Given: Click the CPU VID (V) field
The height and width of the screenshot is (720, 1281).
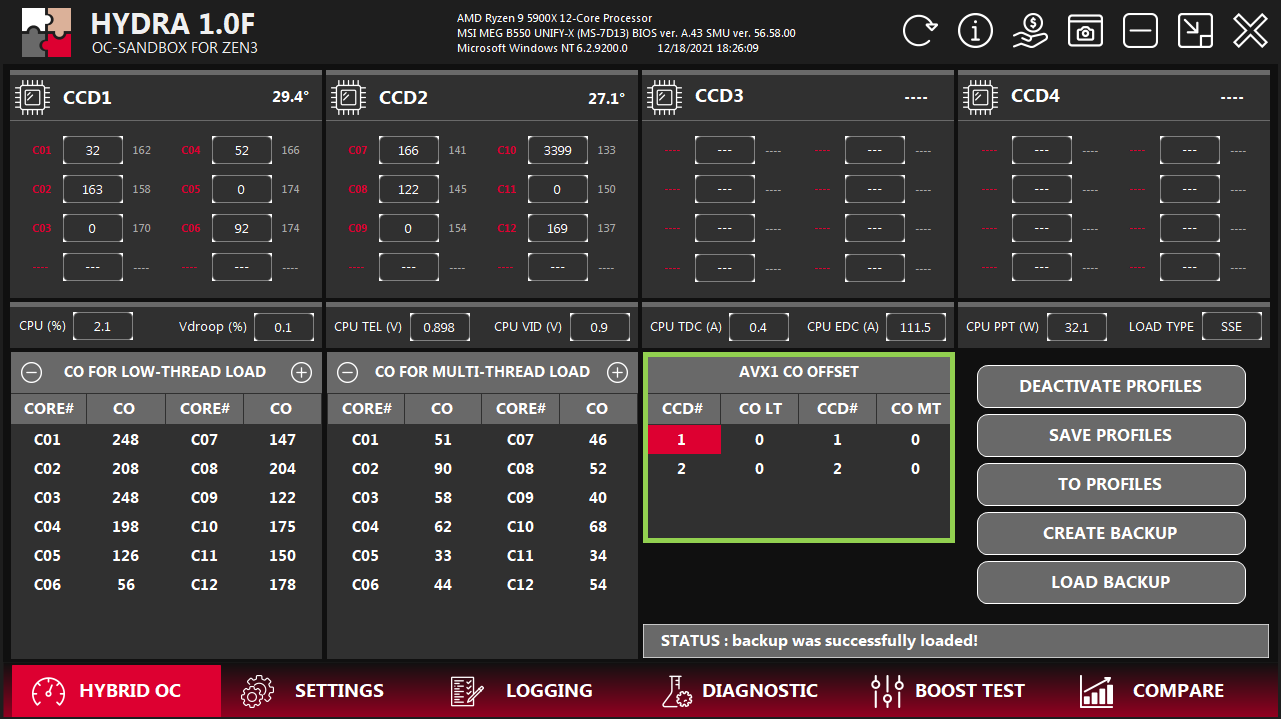Looking at the screenshot, I should [599, 327].
